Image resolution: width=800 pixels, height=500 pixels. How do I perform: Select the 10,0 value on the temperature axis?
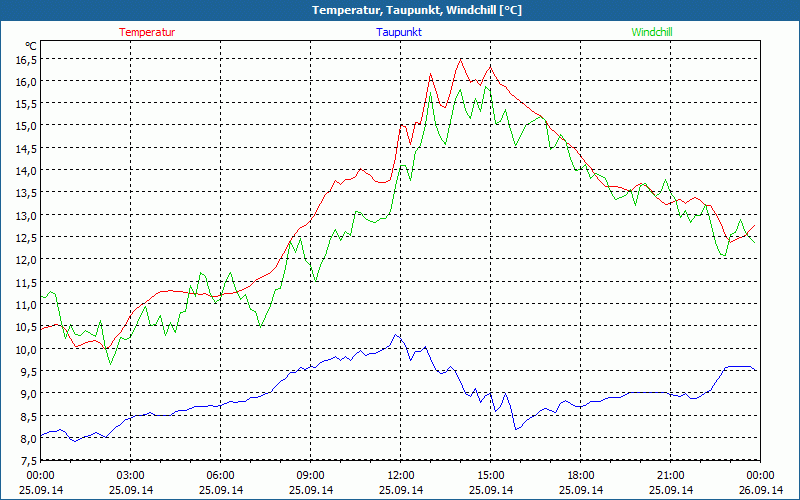25,349
